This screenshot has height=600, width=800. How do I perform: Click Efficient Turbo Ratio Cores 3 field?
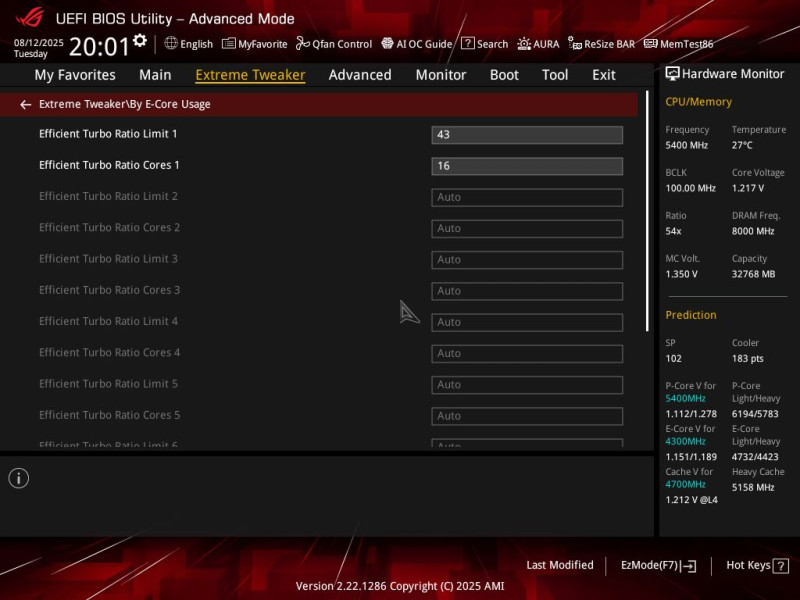pos(527,291)
